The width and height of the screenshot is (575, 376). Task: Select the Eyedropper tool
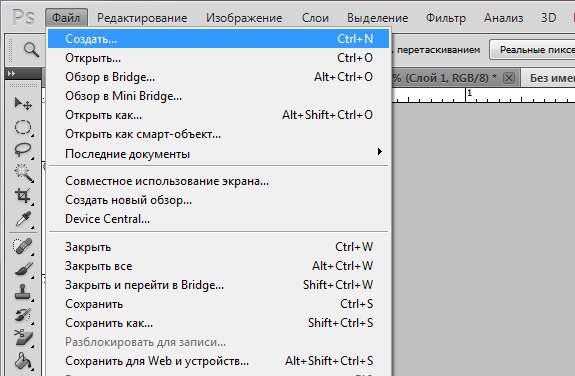[23, 219]
